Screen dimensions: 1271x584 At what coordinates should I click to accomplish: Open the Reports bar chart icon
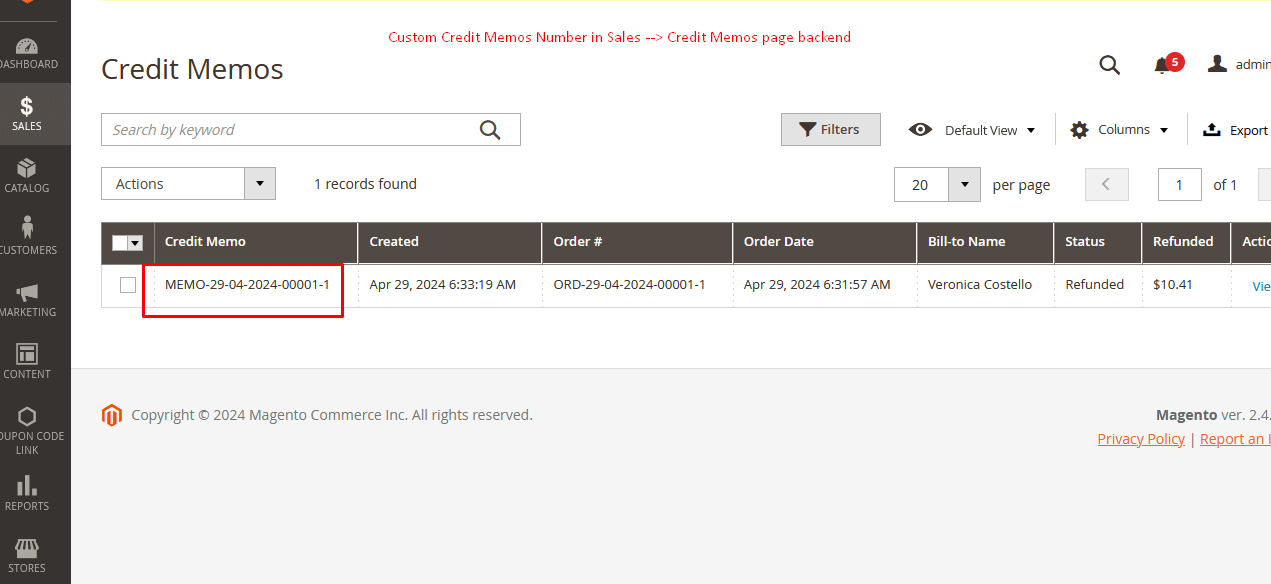tap(27, 492)
